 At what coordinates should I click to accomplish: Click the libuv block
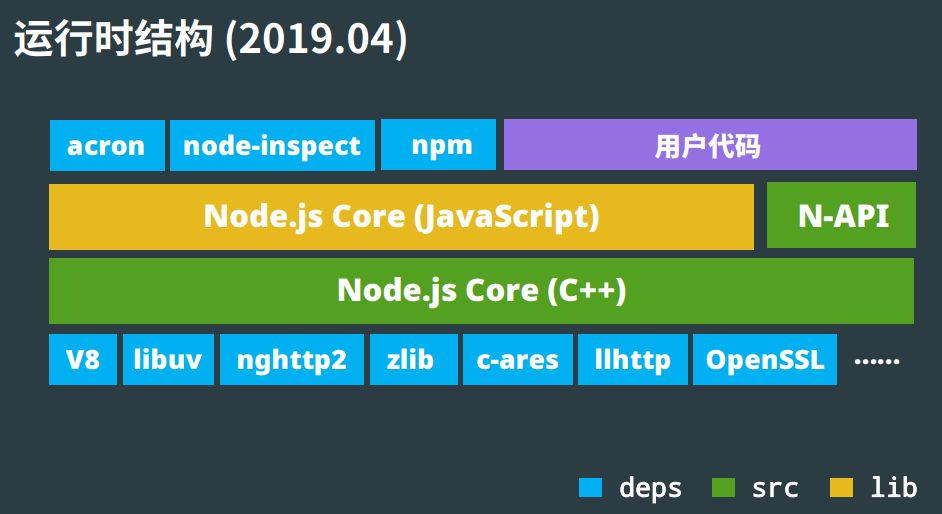coord(168,360)
